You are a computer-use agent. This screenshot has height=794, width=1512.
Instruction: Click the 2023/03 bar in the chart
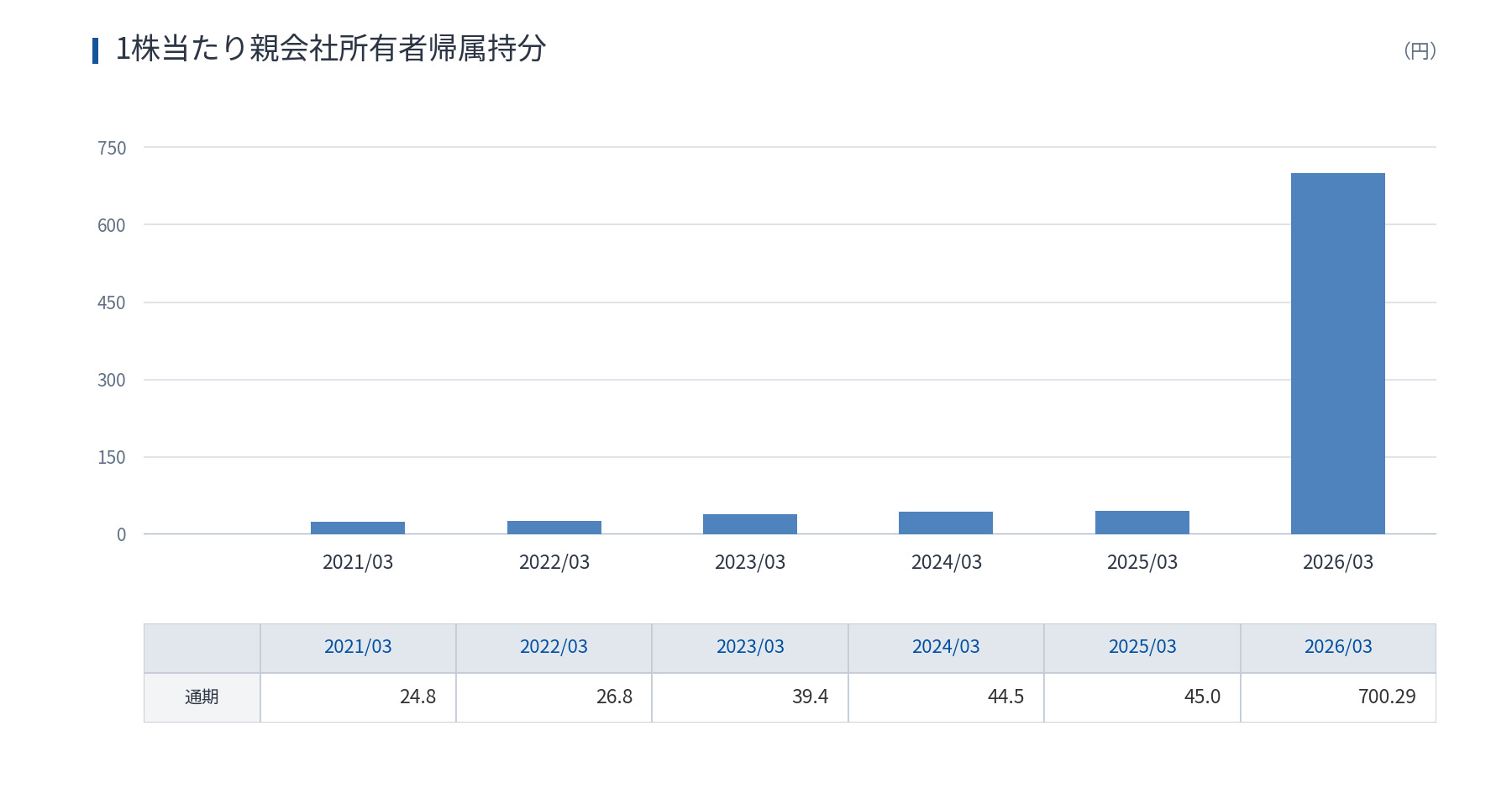click(750, 524)
